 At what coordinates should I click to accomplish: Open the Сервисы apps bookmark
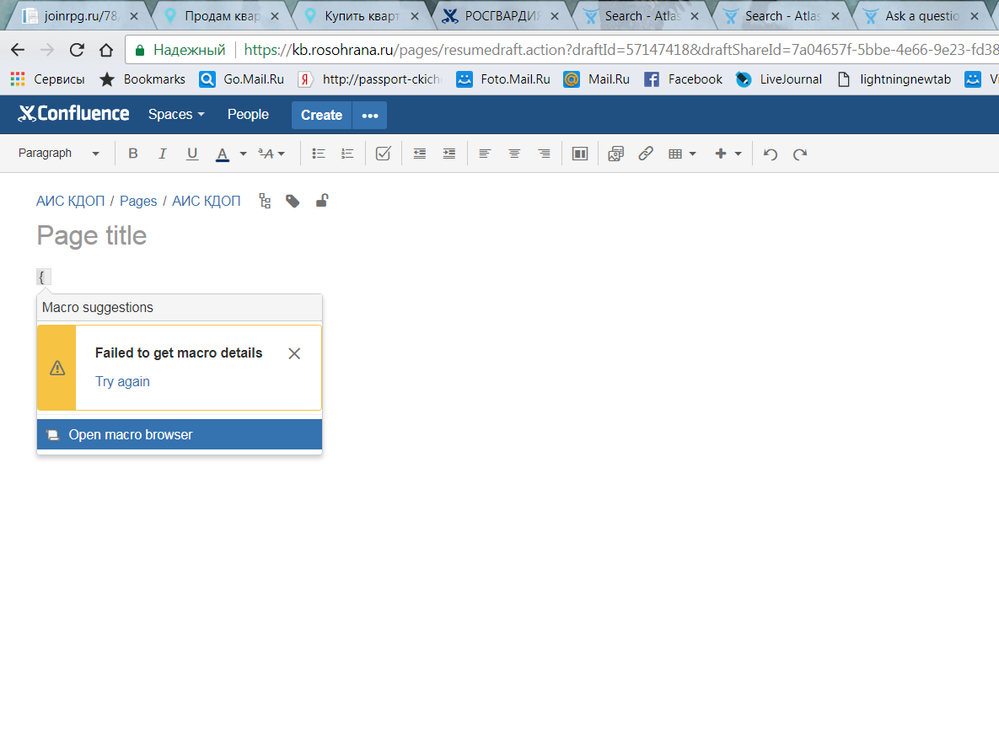(48, 79)
